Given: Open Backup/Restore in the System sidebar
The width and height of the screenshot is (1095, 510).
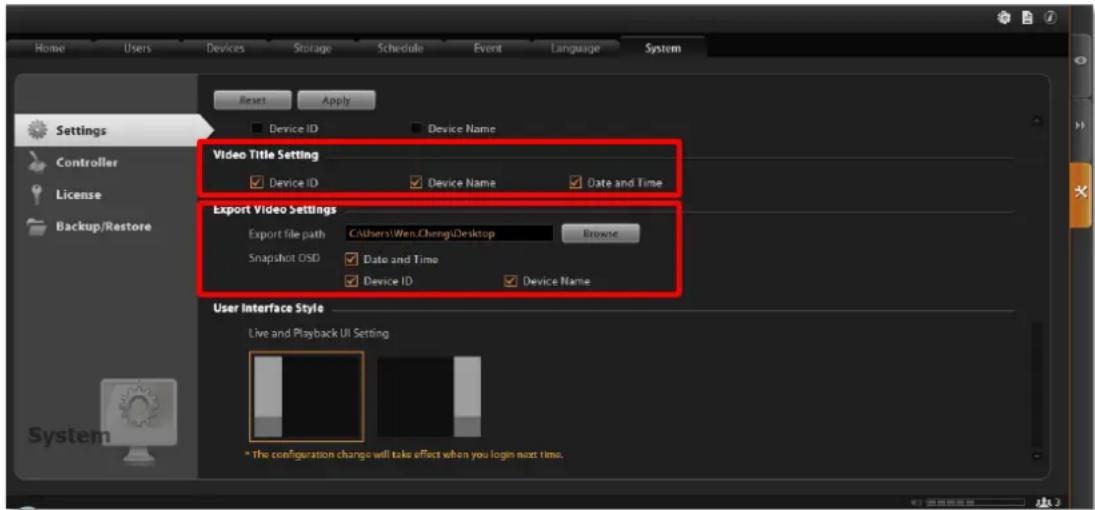Looking at the screenshot, I should [x=105, y=227].
